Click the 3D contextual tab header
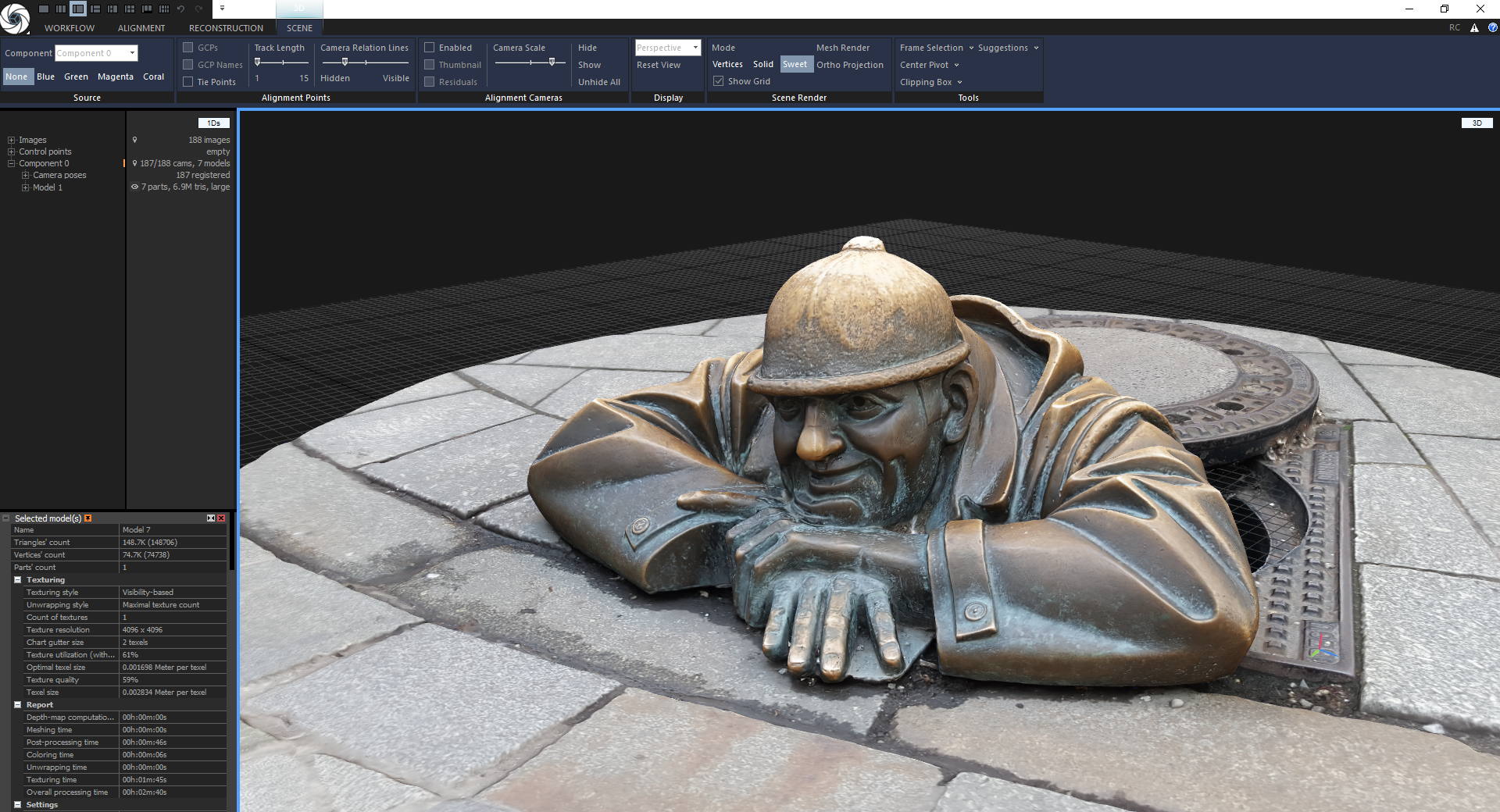This screenshot has height=812, width=1500. (x=299, y=9)
